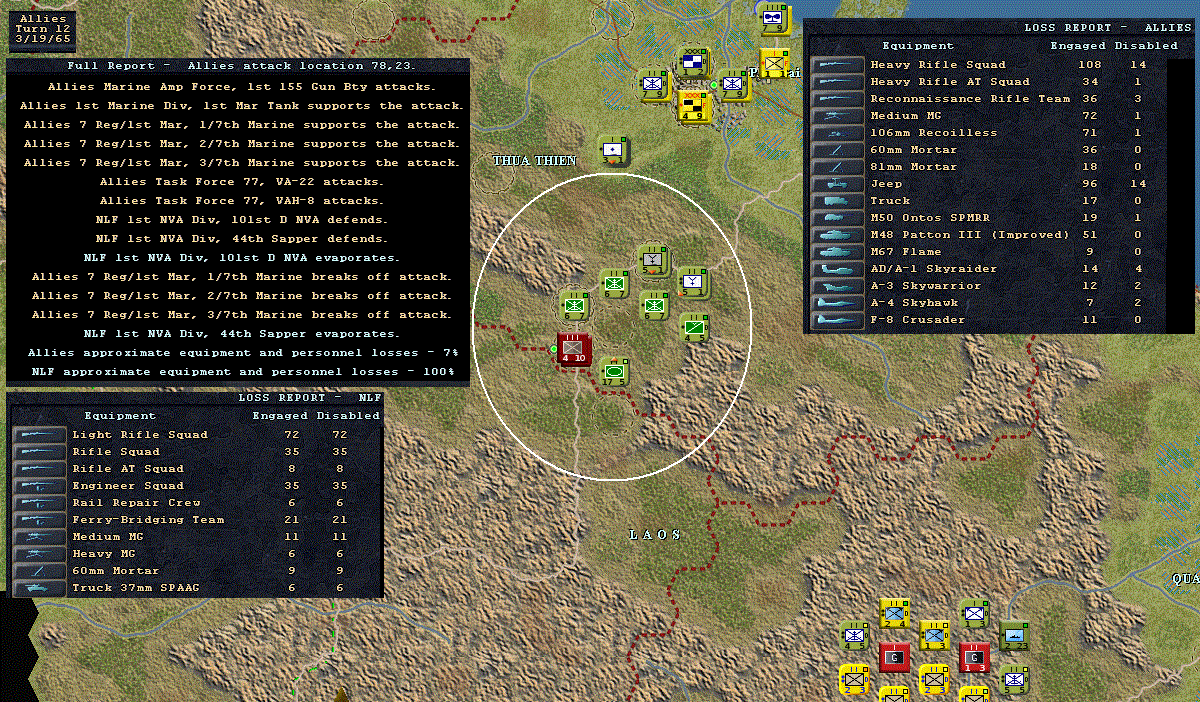The width and height of the screenshot is (1200, 702).
Task: Click the A-4 Skyhawk aircraft icon
Action: click(x=836, y=303)
